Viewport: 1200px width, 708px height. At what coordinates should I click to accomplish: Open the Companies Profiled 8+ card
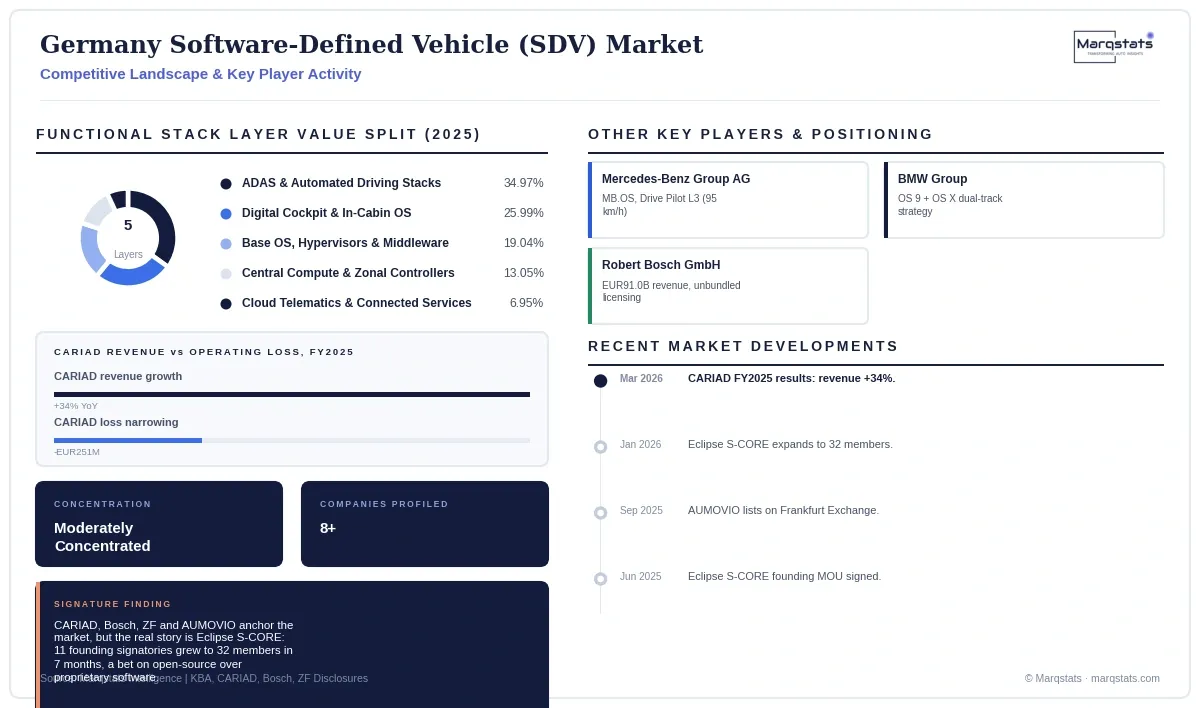pyautogui.click(x=425, y=524)
